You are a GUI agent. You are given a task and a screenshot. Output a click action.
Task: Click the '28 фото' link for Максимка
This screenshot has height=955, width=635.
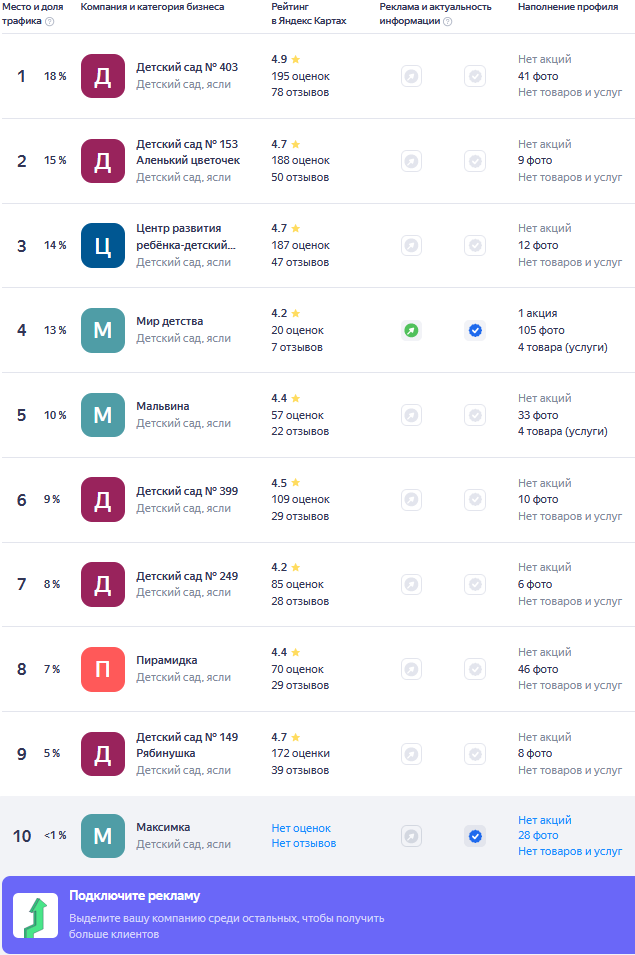(x=538, y=836)
